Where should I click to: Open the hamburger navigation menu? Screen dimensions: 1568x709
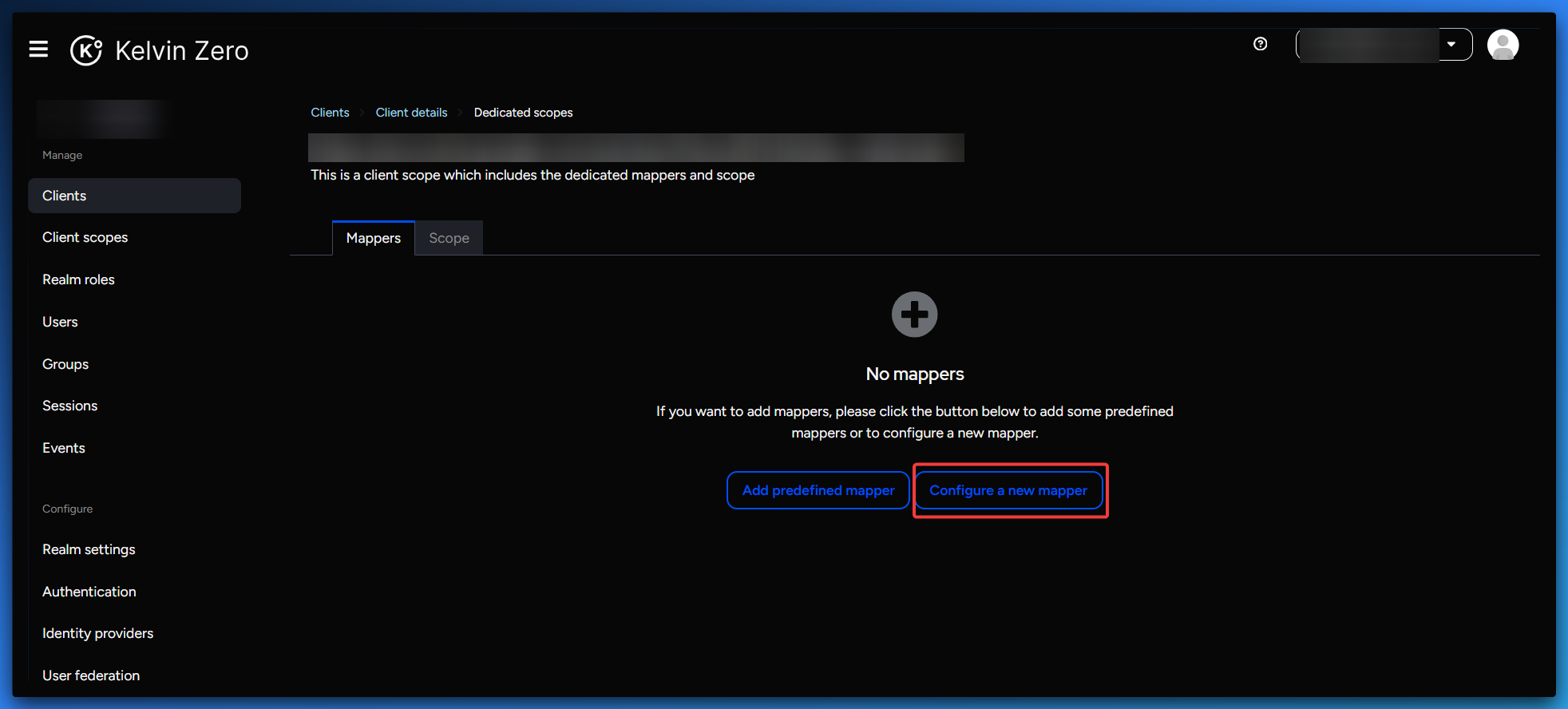[x=38, y=50]
